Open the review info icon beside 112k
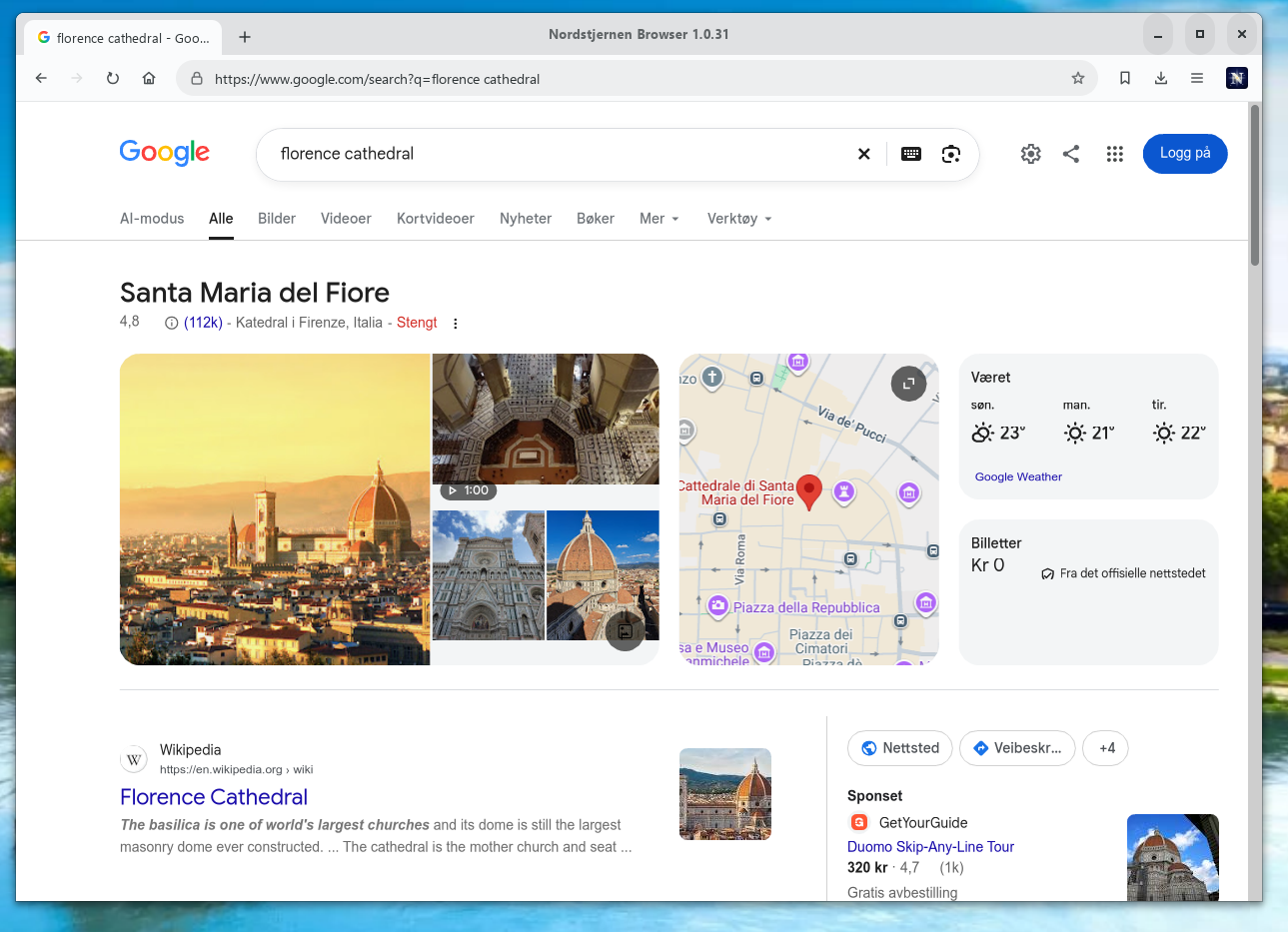The width and height of the screenshot is (1288, 932). tap(171, 323)
